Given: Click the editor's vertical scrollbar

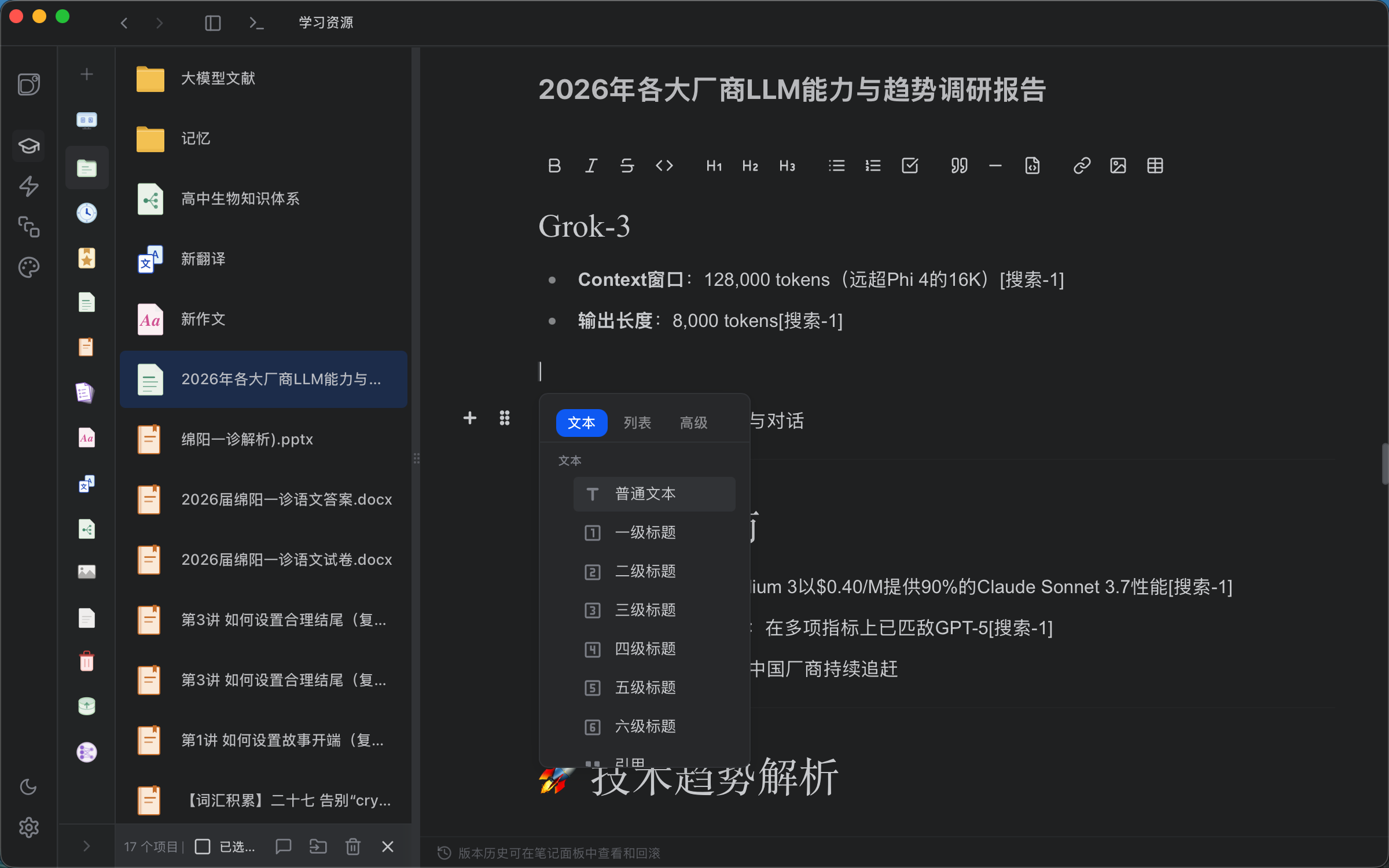Looking at the screenshot, I should 1384,463.
